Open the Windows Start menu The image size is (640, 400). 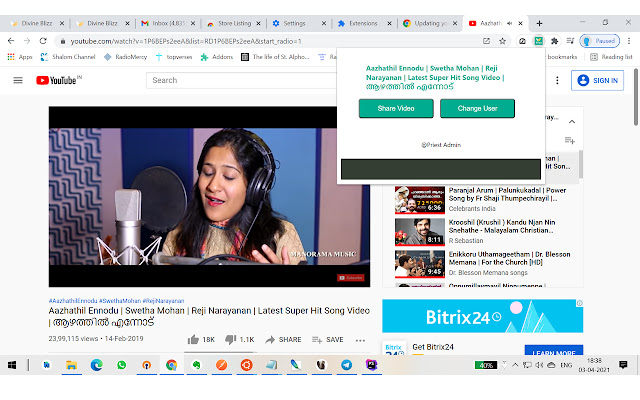[x=12, y=365]
